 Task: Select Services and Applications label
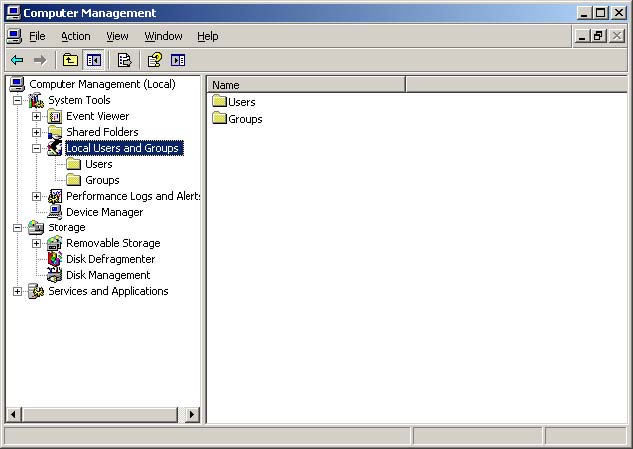click(108, 291)
